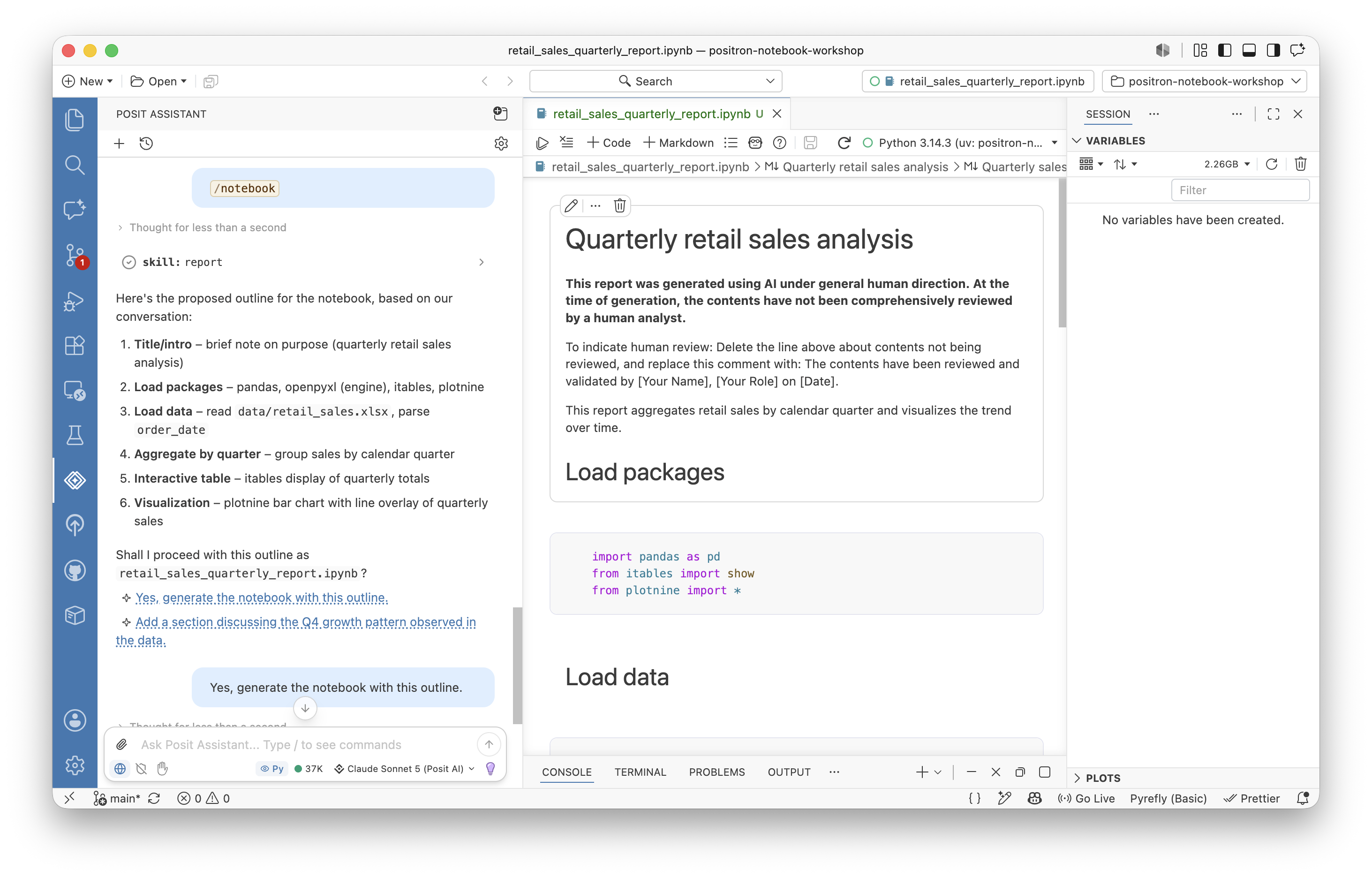Refresh the variables list
The width and height of the screenshot is (1372, 878).
click(1271, 164)
